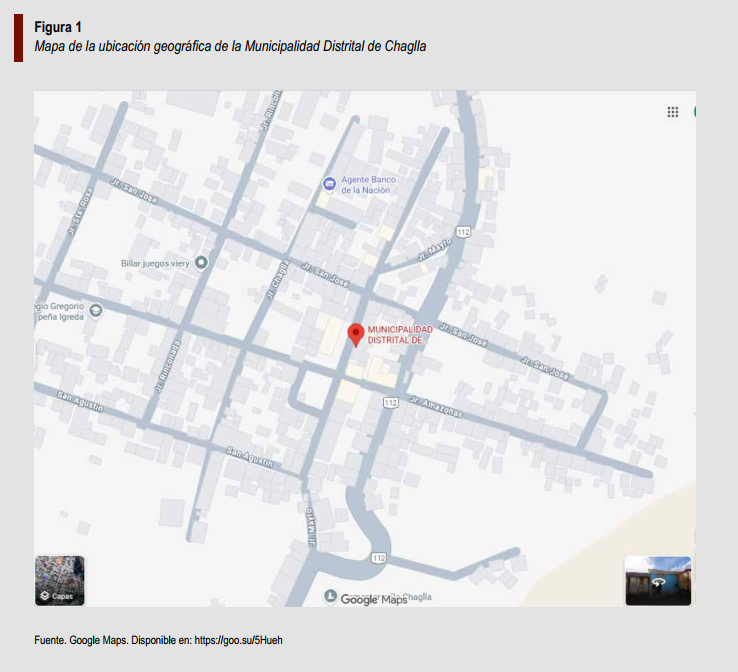Click the Jr. Rinconada street label

point(166,365)
